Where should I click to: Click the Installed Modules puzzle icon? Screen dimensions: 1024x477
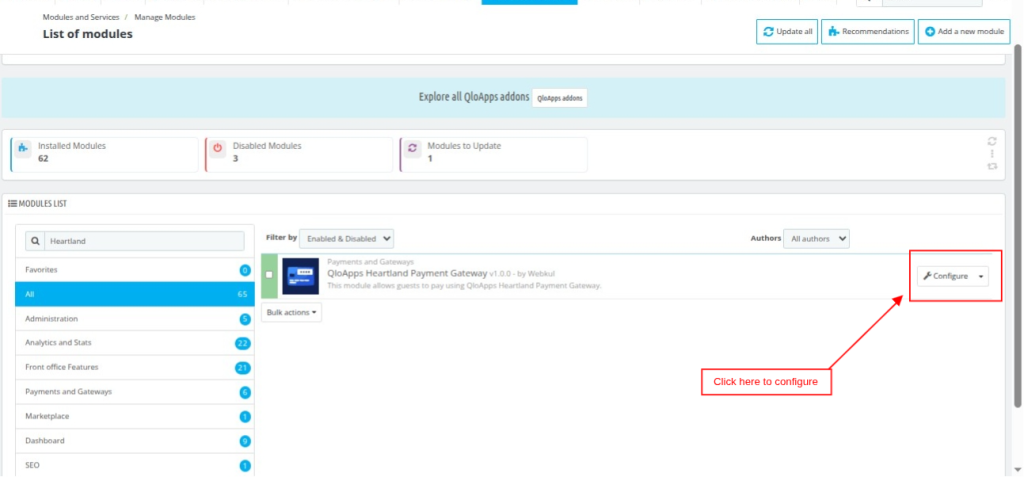click(23, 148)
